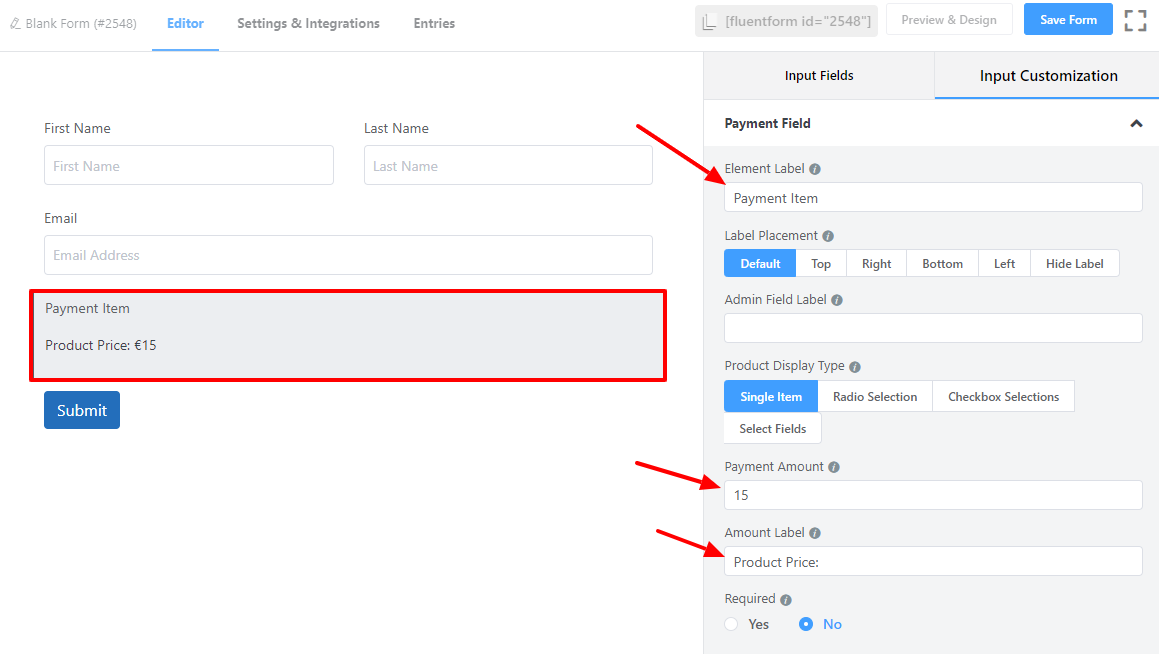Set Label Placement to Hide Label
The width and height of the screenshot is (1159, 654).
[x=1074, y=263]
